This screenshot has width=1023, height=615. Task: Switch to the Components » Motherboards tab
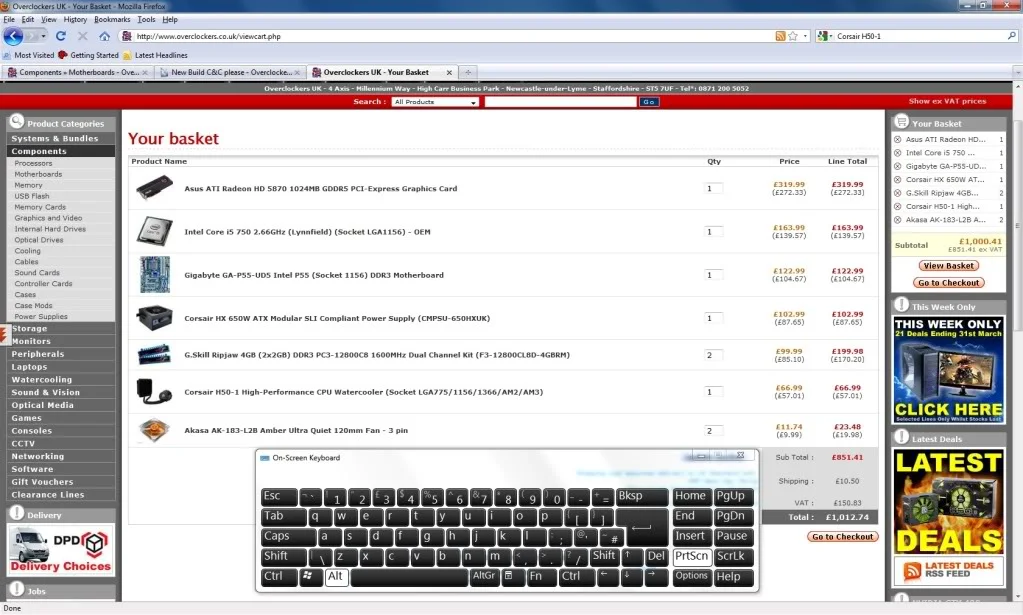click(77, 72)
